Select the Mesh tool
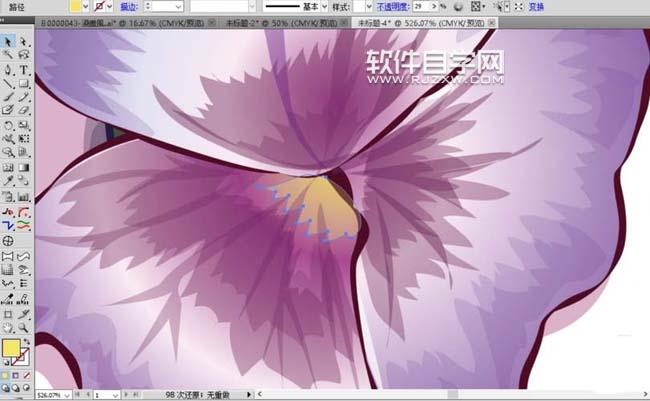The image size is (650, 401). [x=8, y=168]
